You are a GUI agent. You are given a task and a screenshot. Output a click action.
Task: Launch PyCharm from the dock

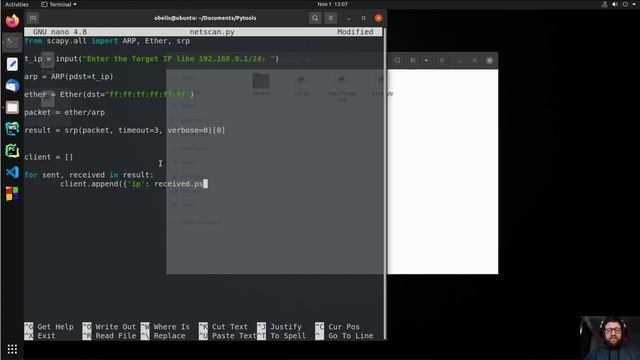[x=12, y=151]
